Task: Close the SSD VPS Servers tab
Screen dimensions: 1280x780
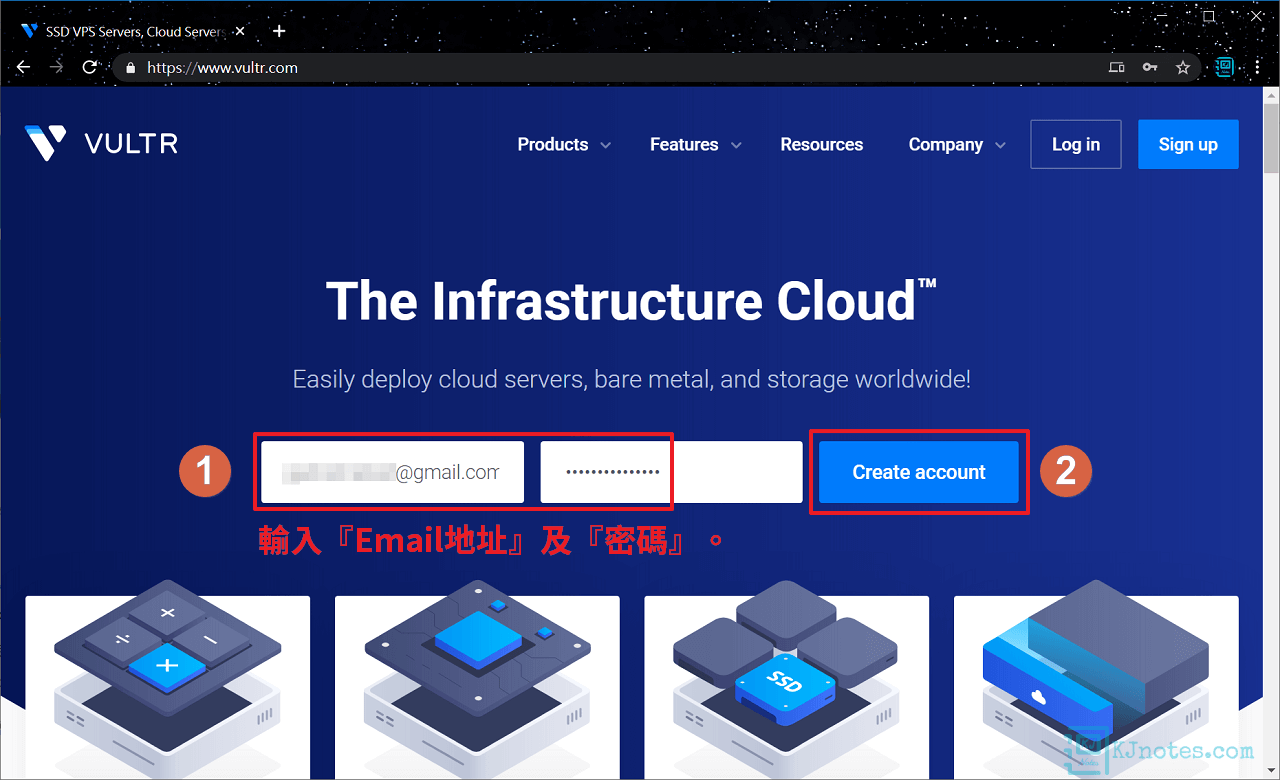Action: [240, 31]
